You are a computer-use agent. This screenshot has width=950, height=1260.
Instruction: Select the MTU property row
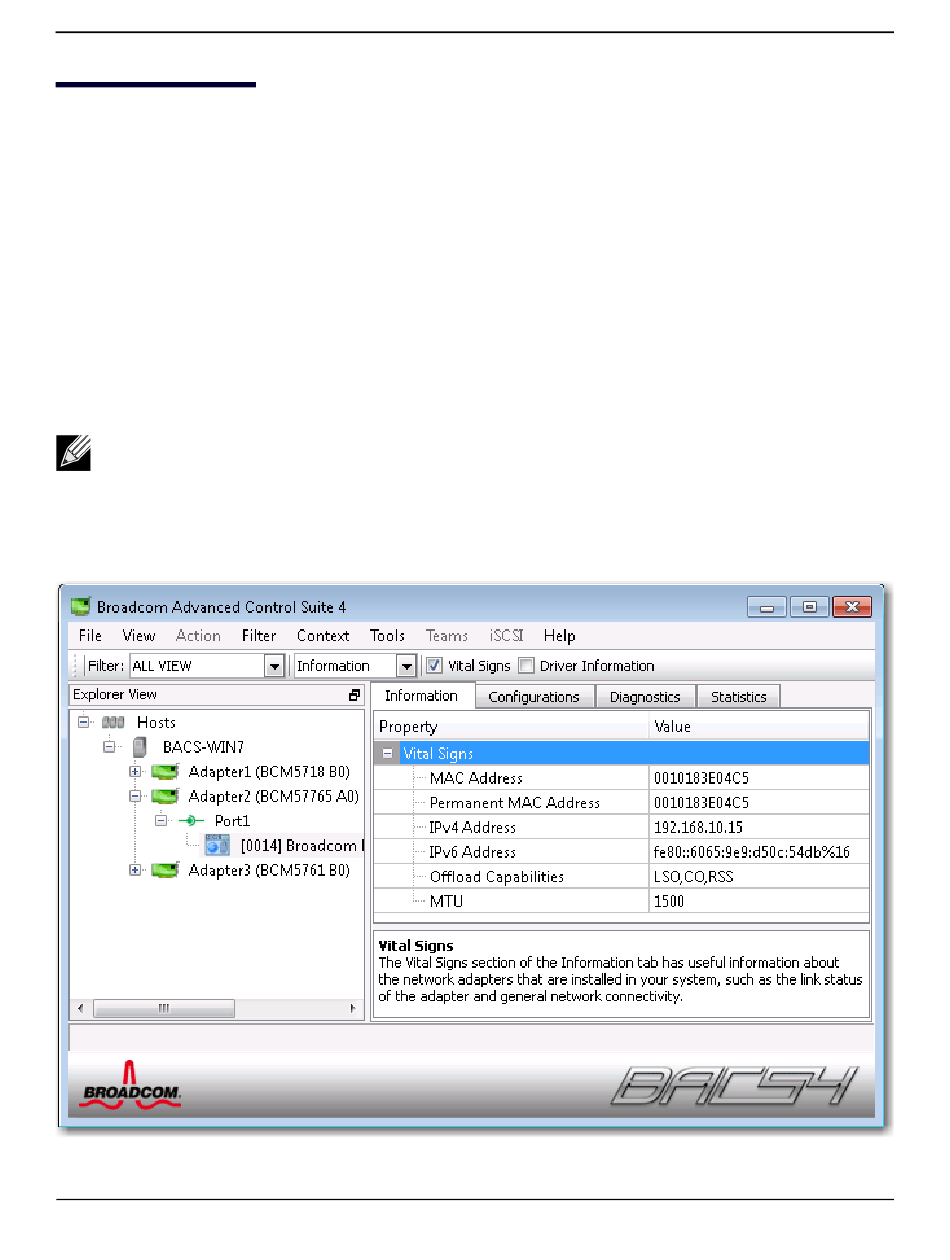tap(621, 901)
